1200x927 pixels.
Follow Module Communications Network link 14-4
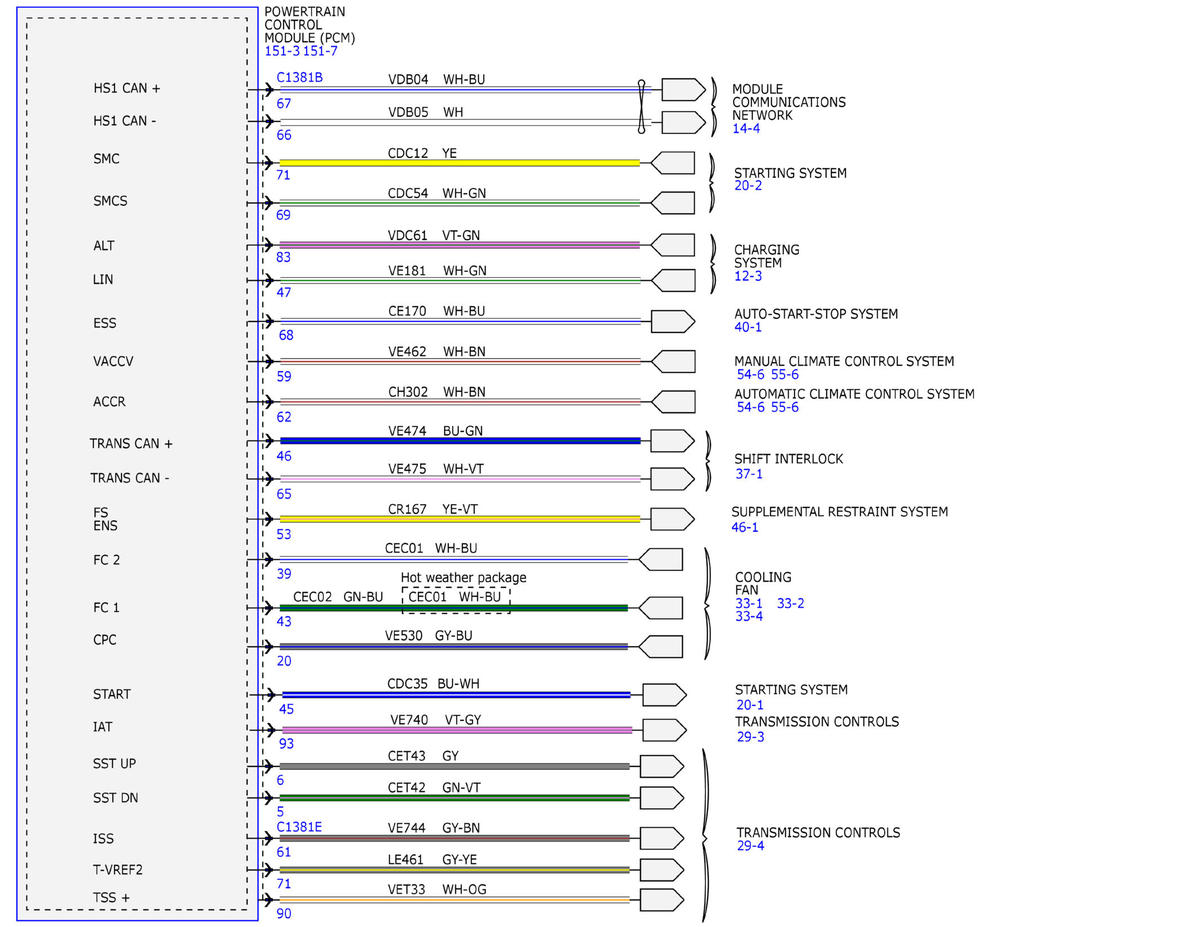point(747,129)
